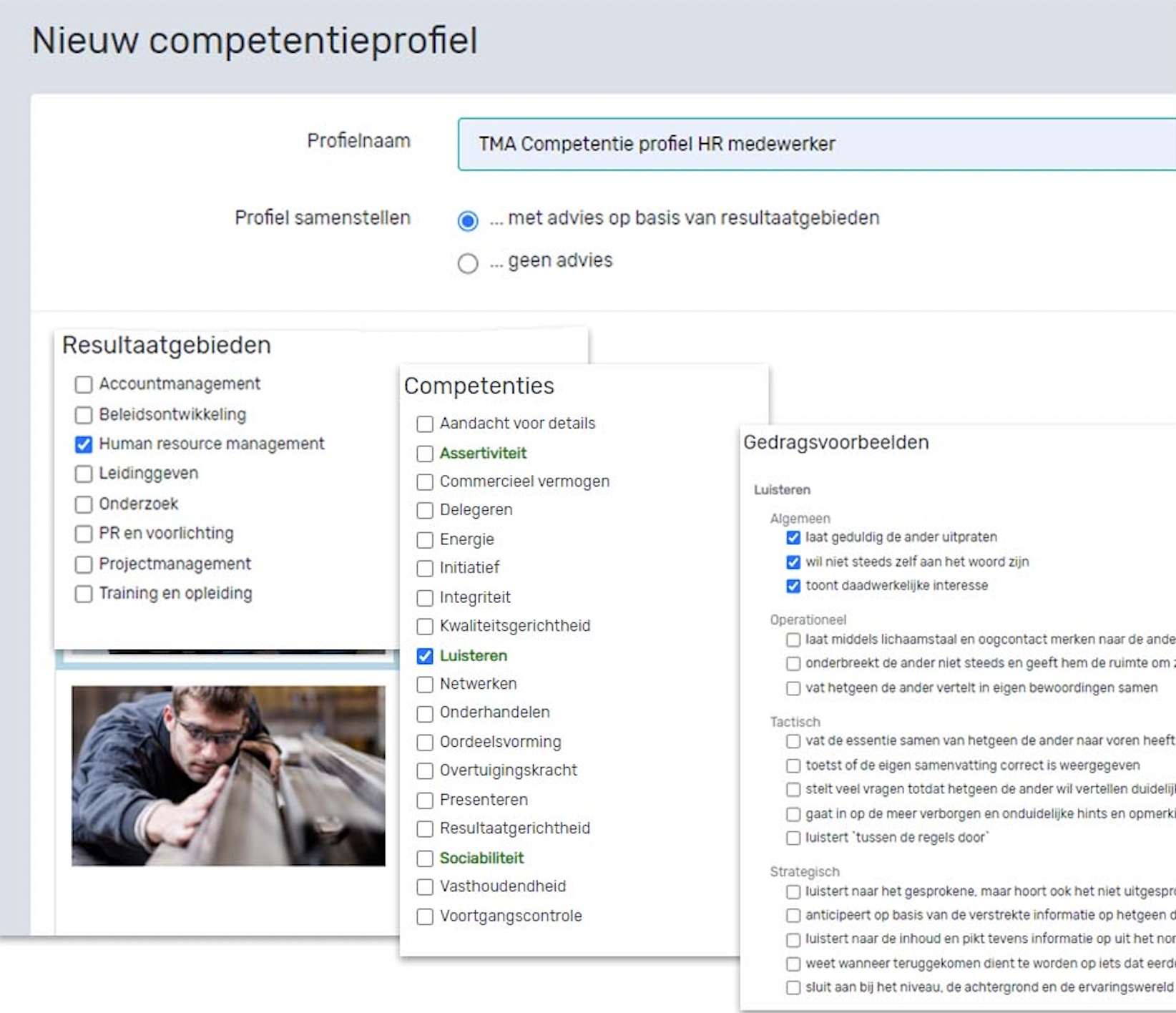Viewport: 1176px width, 1013px height.
Task: Uncheck 'toont daadwerkelijke interesse'
Action: coord(793,585)
